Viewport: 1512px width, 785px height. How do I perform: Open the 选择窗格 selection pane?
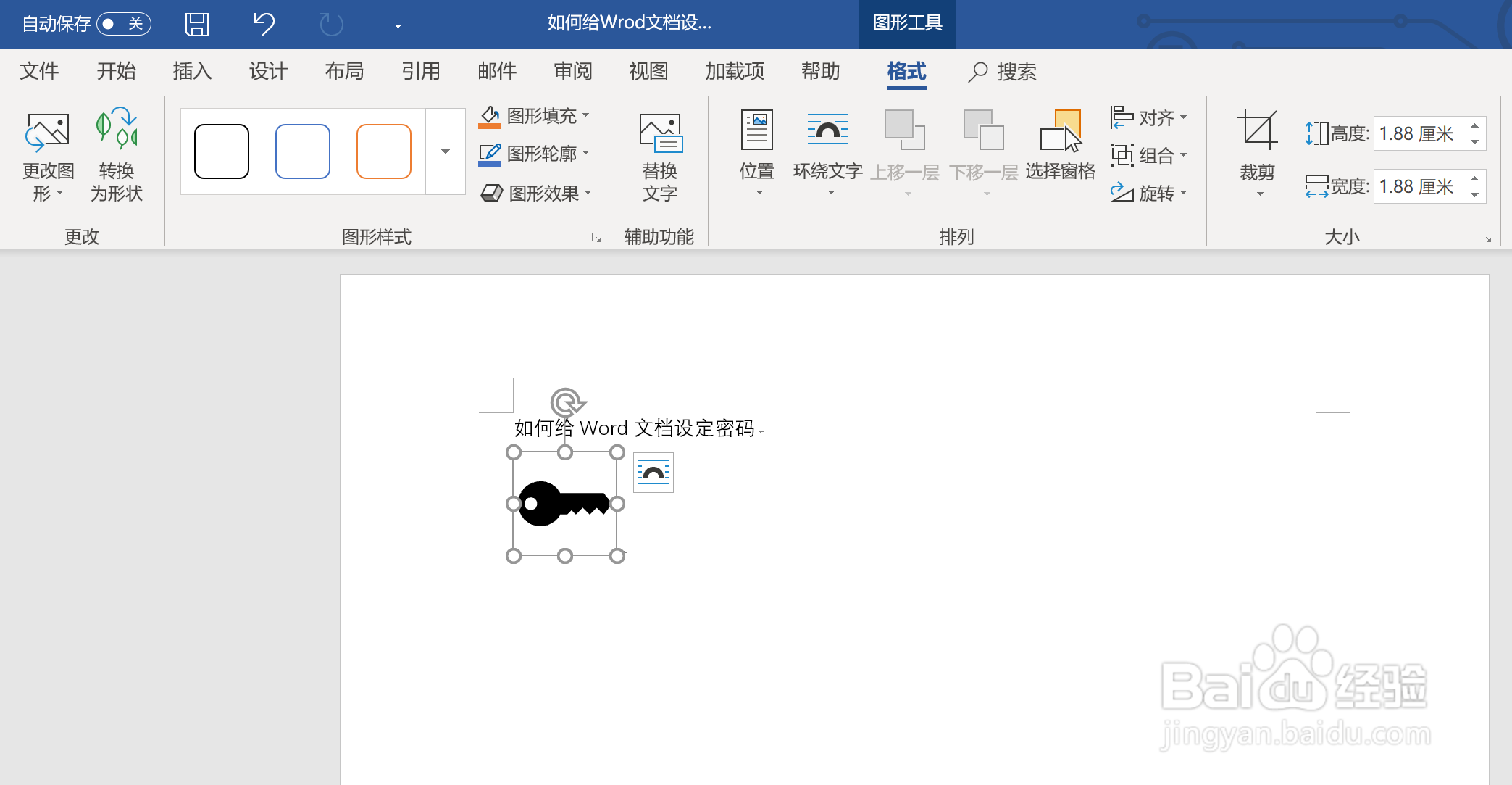[x=1060, y=145]
